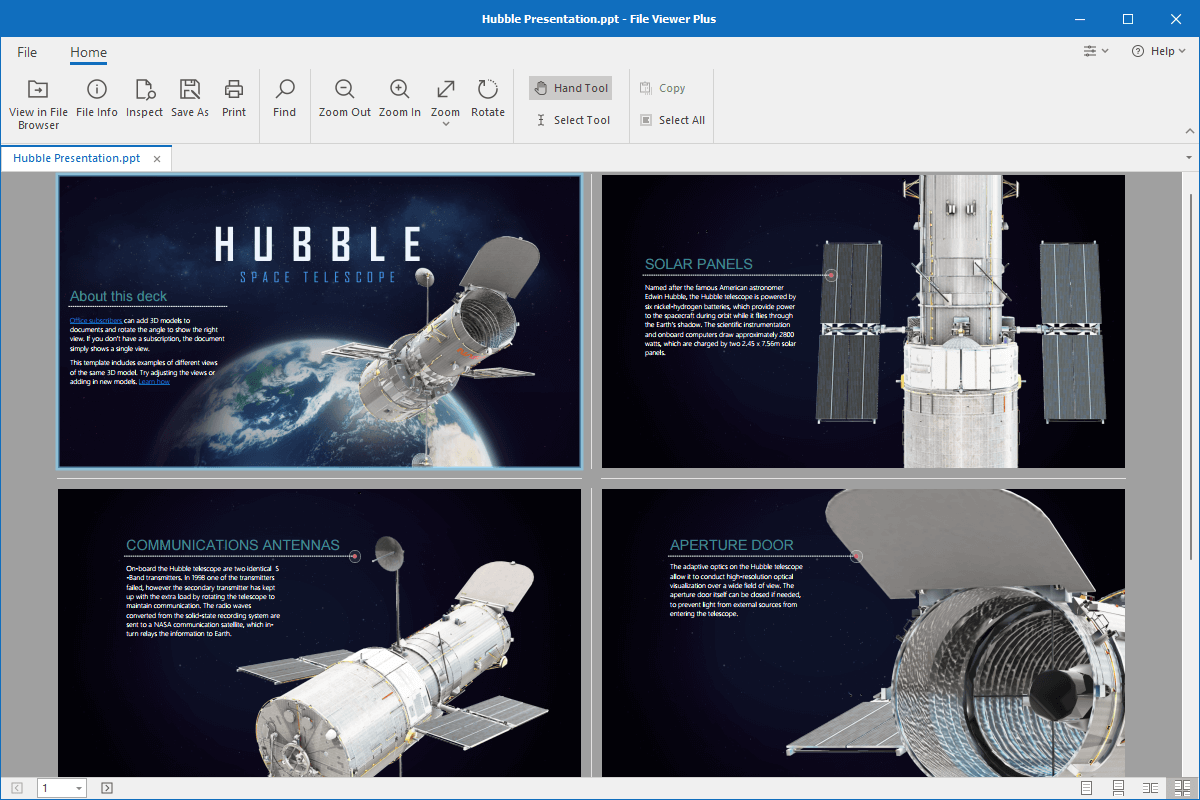Rotate the document view
This screenshot has width=1200, height=800.
(488, 99)
